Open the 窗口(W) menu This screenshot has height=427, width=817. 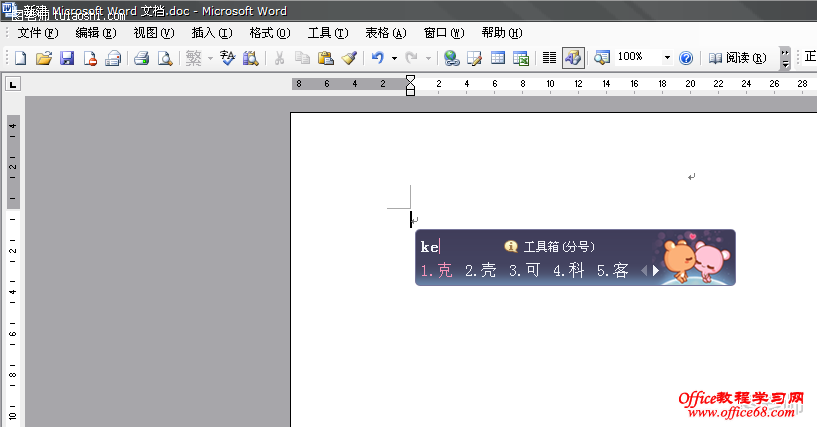tap(444, 33)
